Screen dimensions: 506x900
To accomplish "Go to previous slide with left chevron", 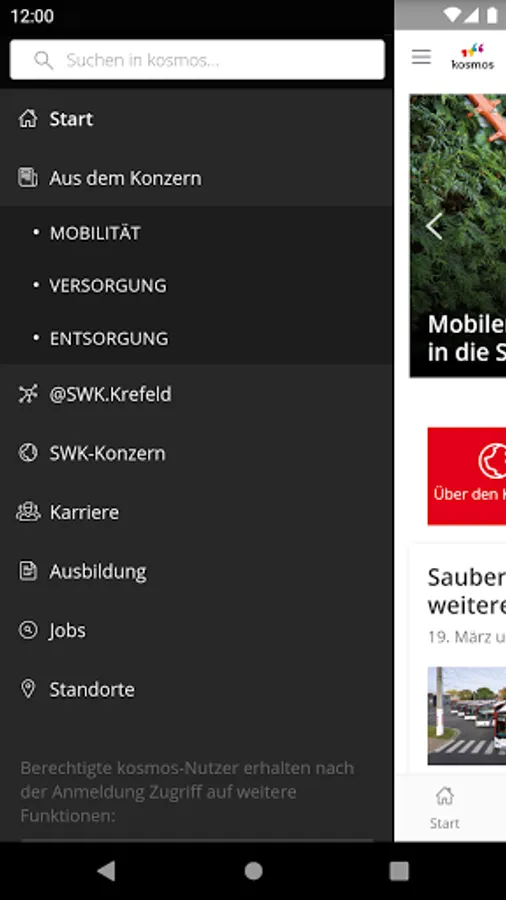I will coord(434,226).
